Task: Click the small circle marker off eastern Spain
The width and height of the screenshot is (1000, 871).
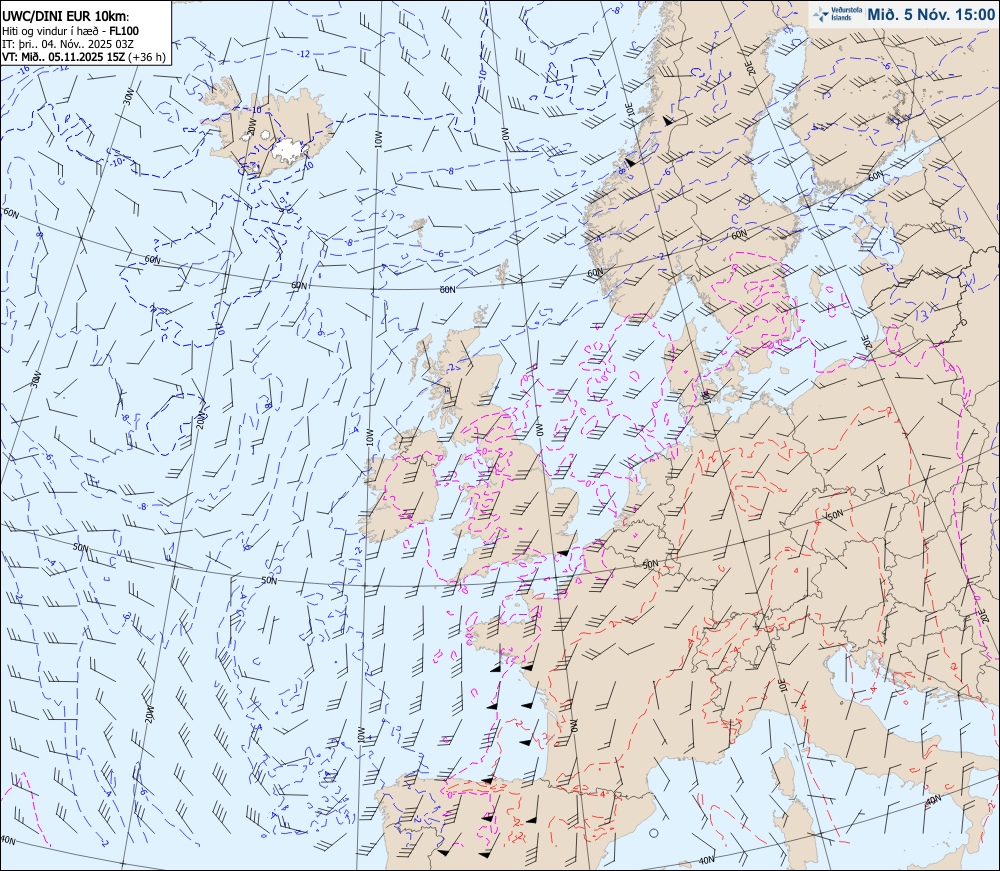Action: click(653, 833)
